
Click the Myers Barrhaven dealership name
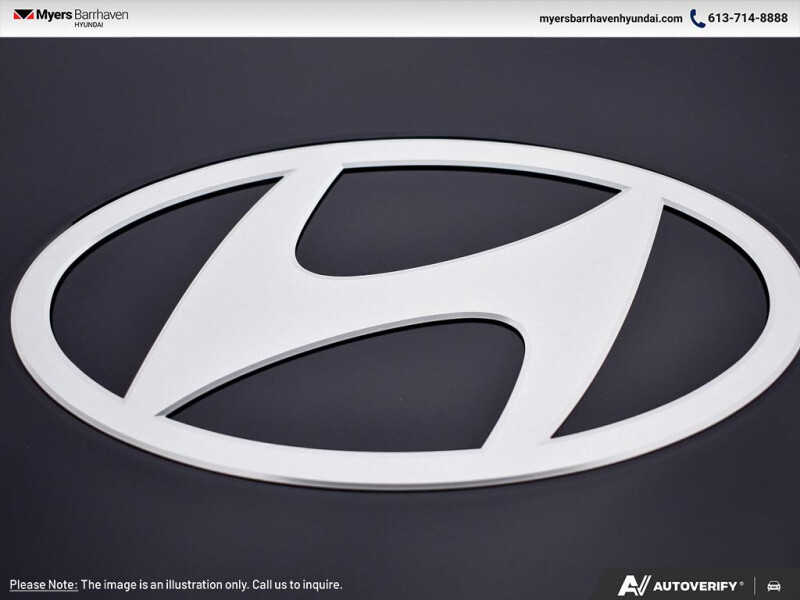82,15
